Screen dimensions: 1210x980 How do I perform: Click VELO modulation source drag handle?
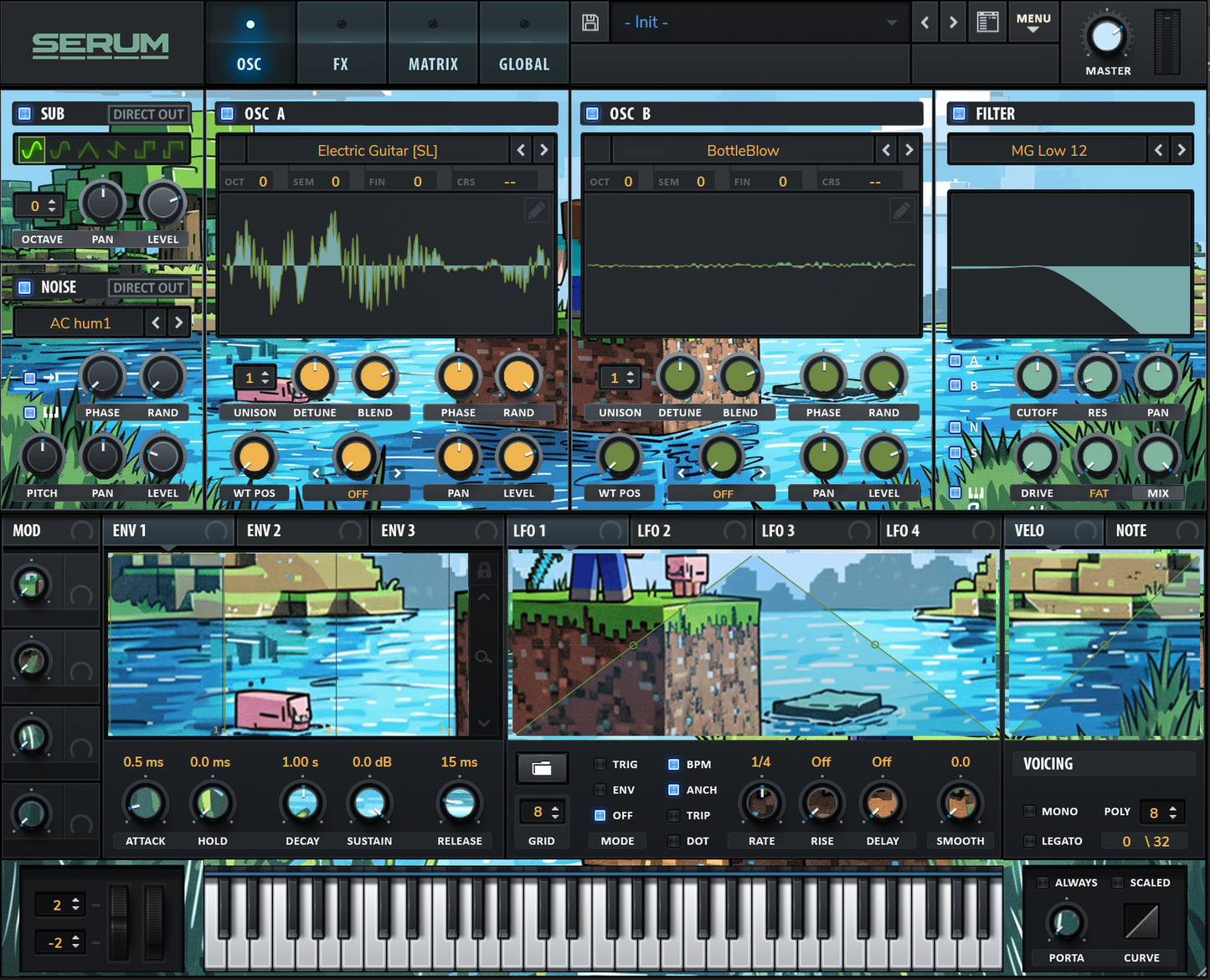tap(1085, 531)
